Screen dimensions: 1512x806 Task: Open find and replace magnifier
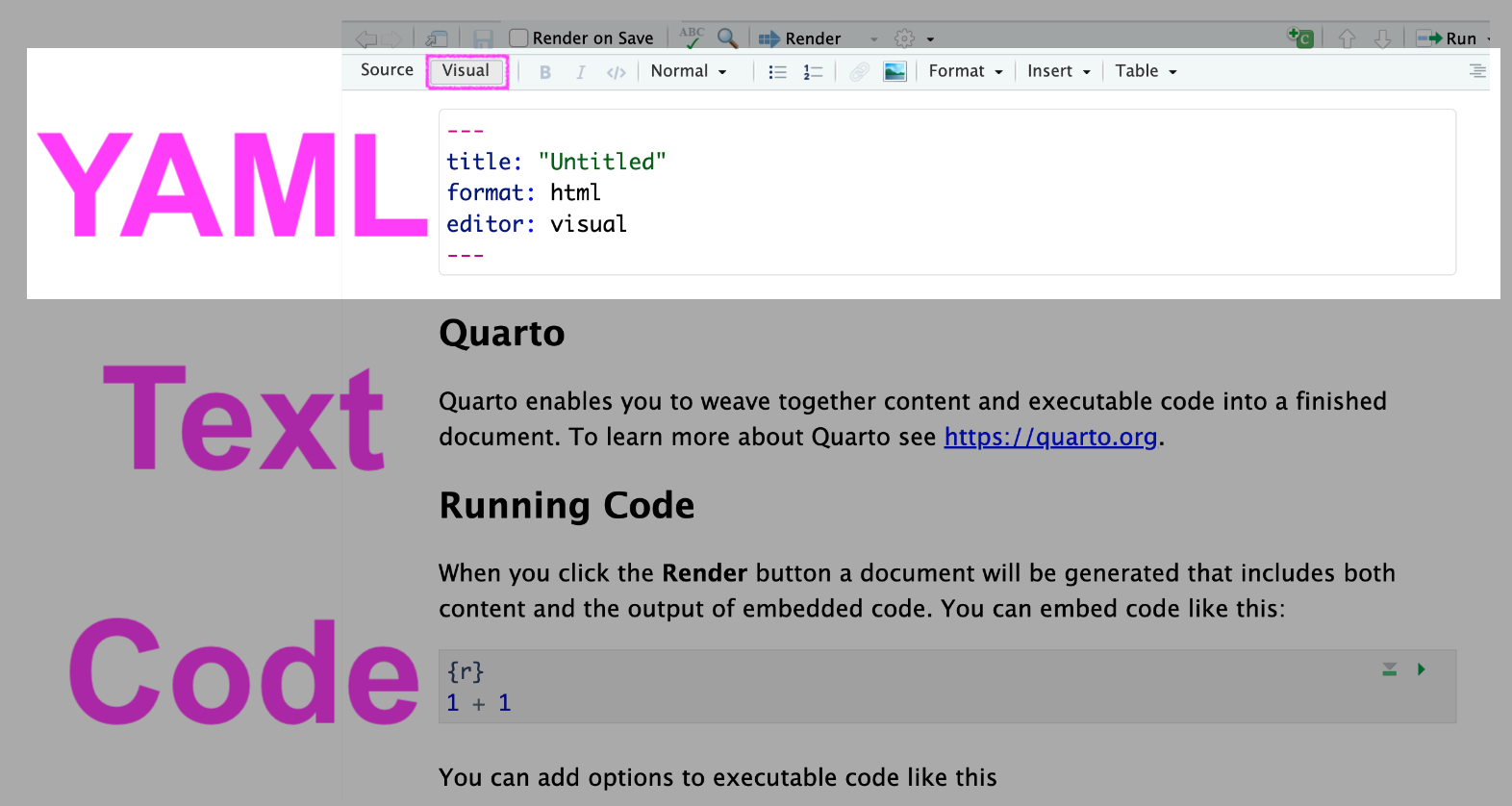pyautogui.click(x=727, y=38)
